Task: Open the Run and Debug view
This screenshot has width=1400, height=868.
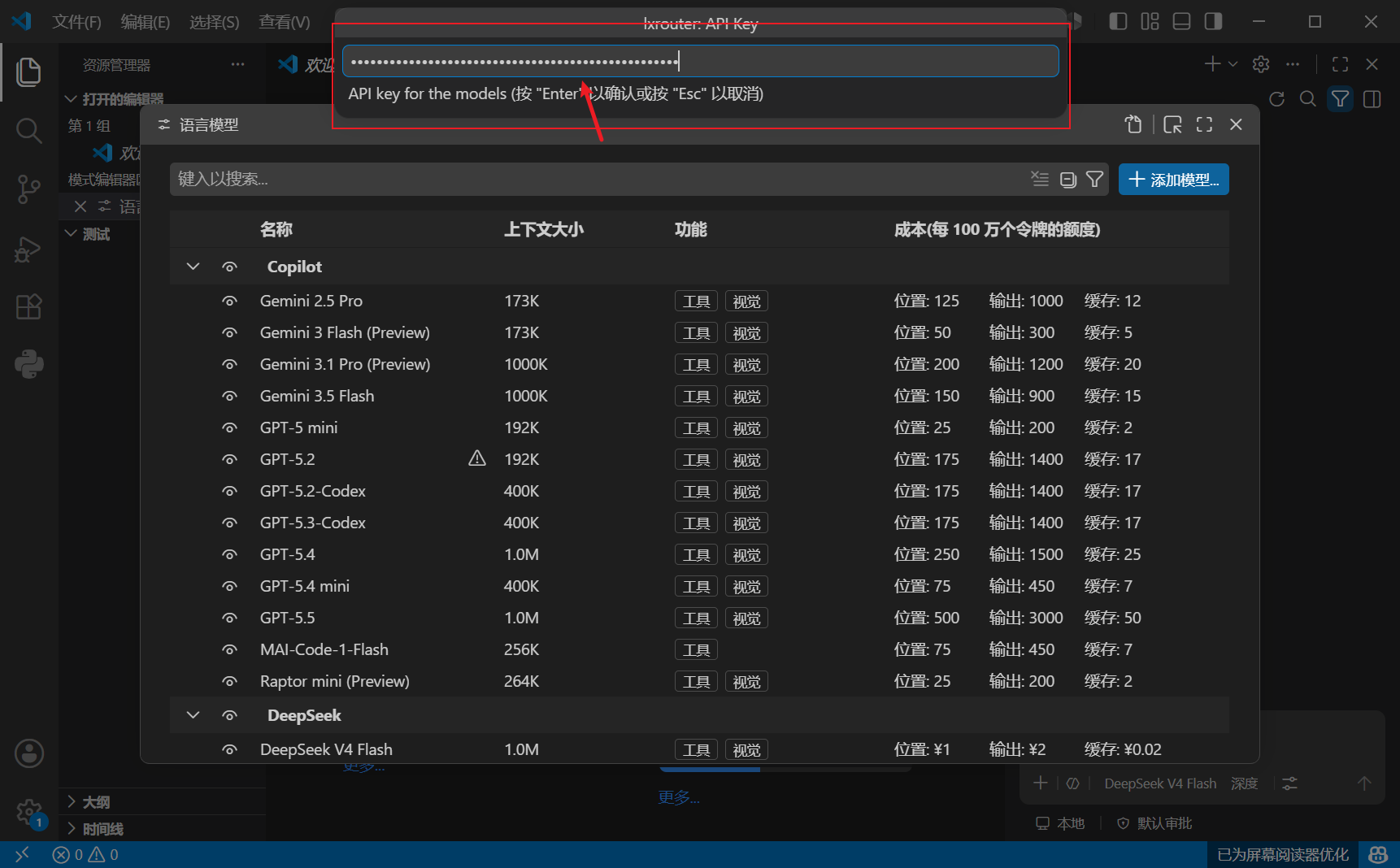Action: (x=28, y=249)
